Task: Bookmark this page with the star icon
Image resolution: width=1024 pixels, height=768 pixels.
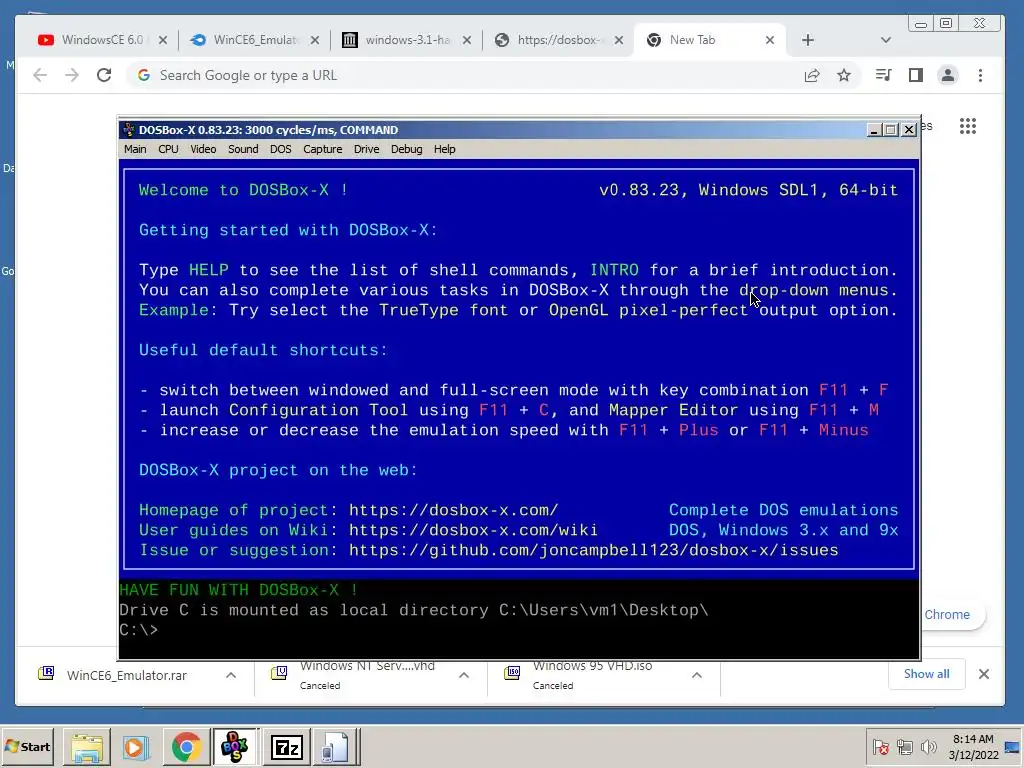Action: (844, 75)
